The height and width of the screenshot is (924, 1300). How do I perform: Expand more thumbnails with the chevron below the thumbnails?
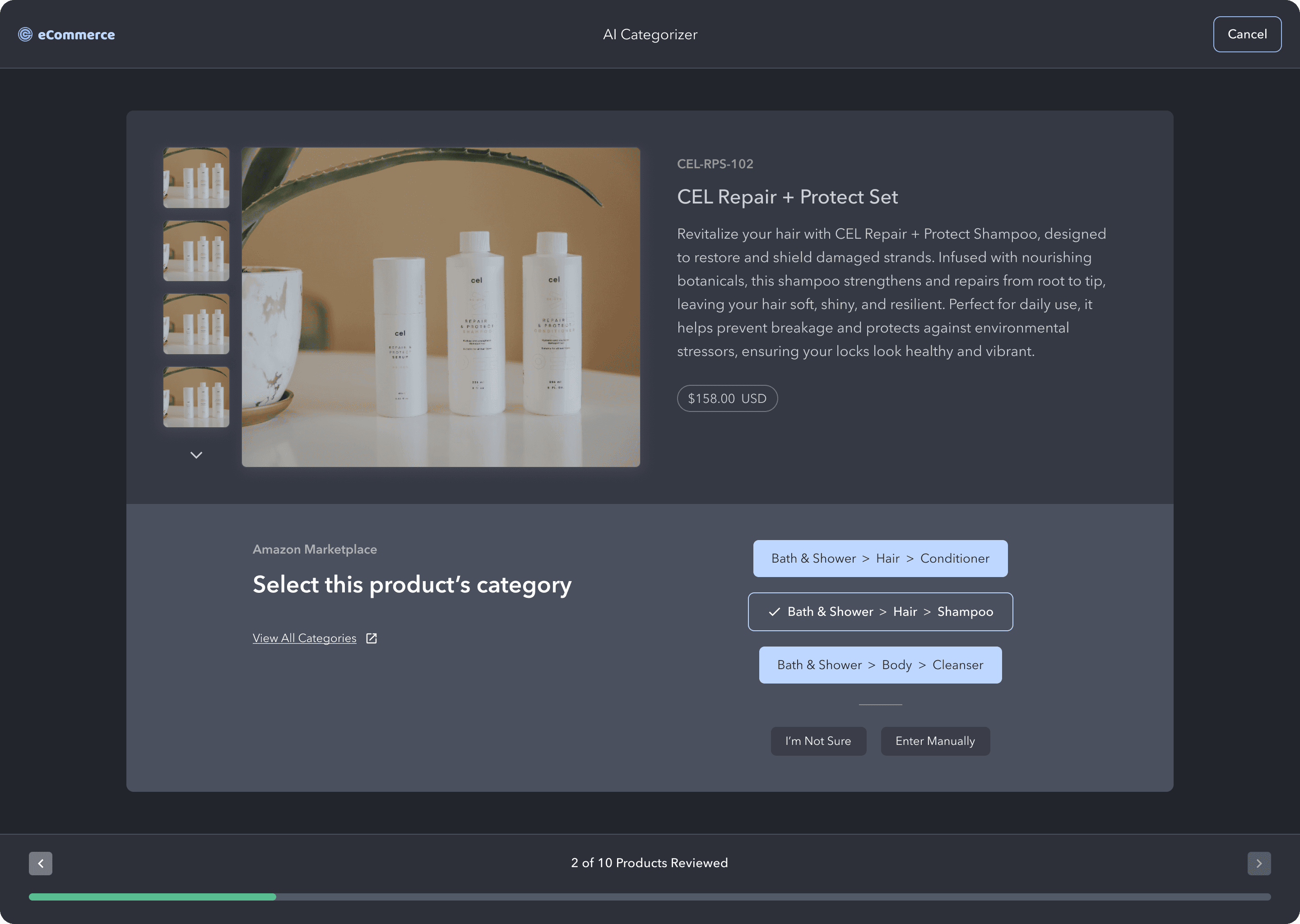[x=196, y=455]
